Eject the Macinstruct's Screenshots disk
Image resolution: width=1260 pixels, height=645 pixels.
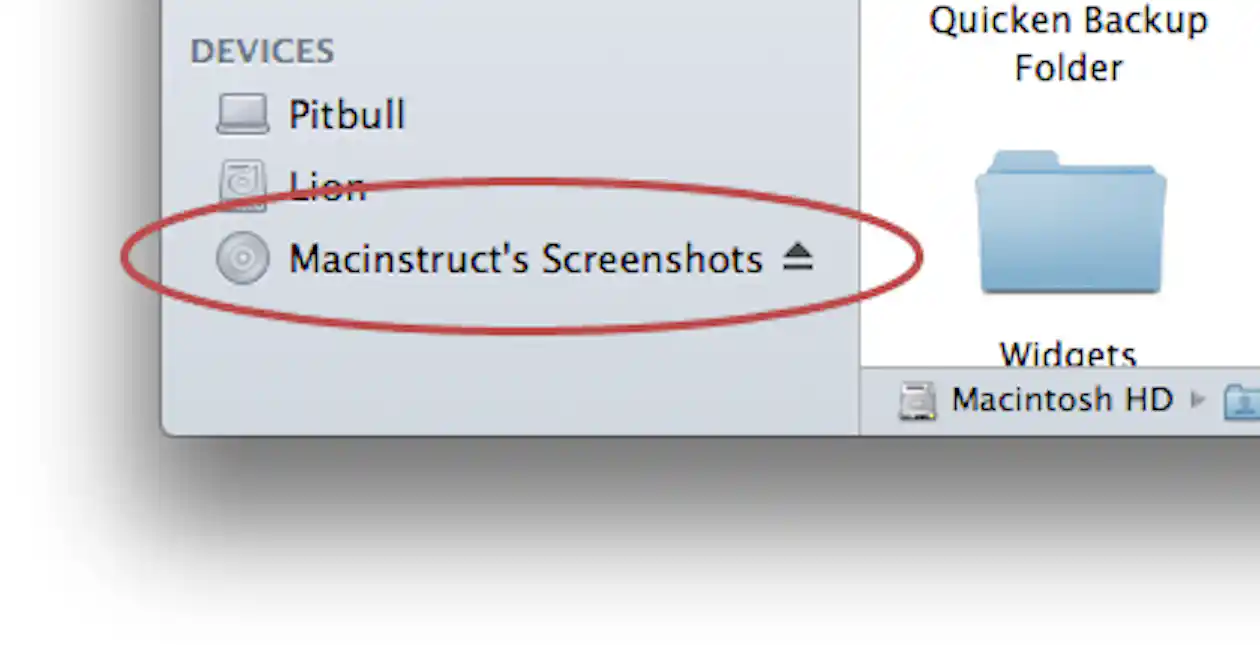pos(798,259)
